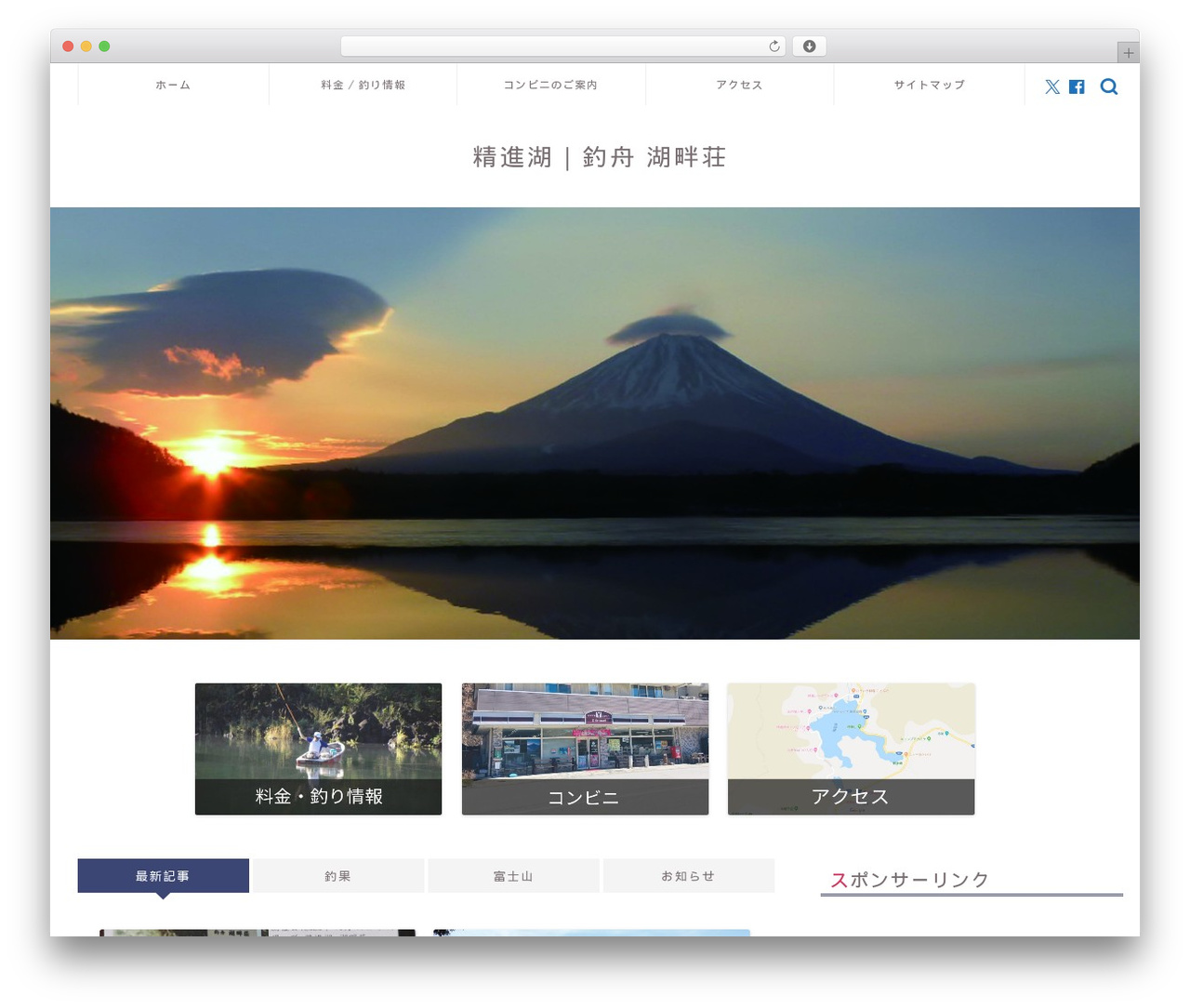This screenshot has height=1008, width=1190.
Task: Click the Mt. Fuji sunrise hero image
Action: click(595, 423)
